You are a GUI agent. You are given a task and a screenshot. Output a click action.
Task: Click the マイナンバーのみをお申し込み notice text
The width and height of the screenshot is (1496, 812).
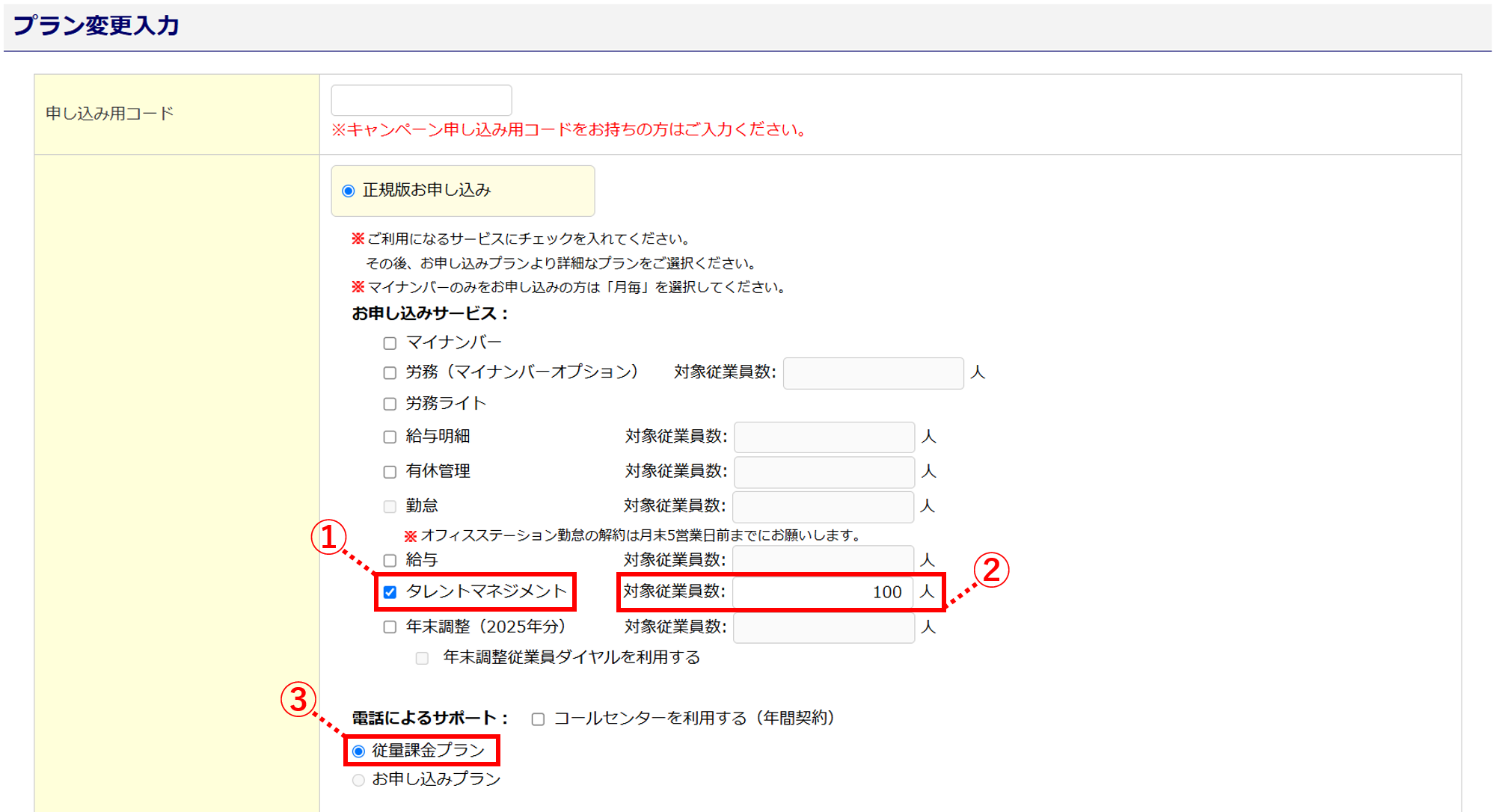[x=570, y=287]
